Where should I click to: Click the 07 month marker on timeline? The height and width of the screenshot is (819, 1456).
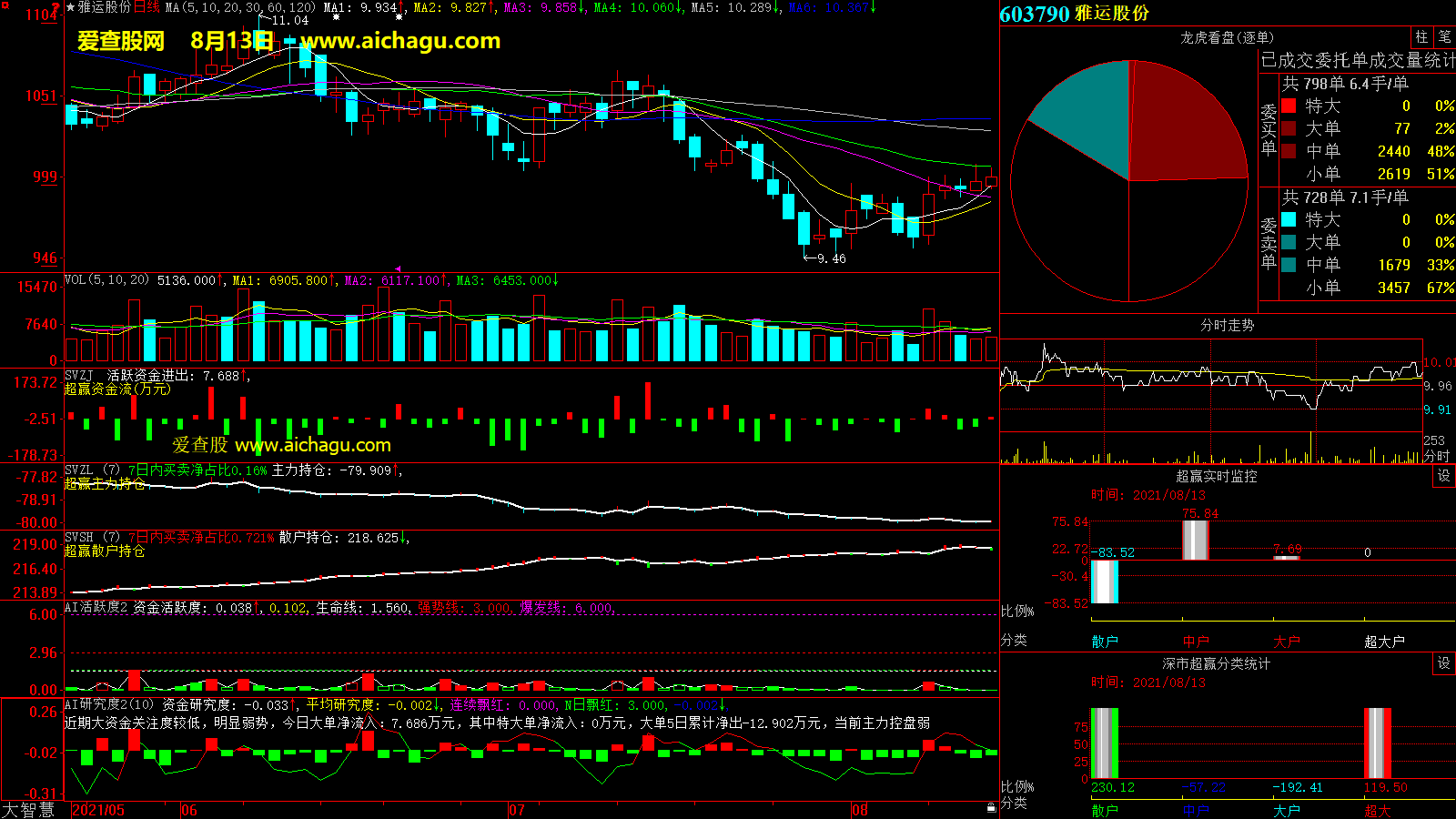(516, 810)
